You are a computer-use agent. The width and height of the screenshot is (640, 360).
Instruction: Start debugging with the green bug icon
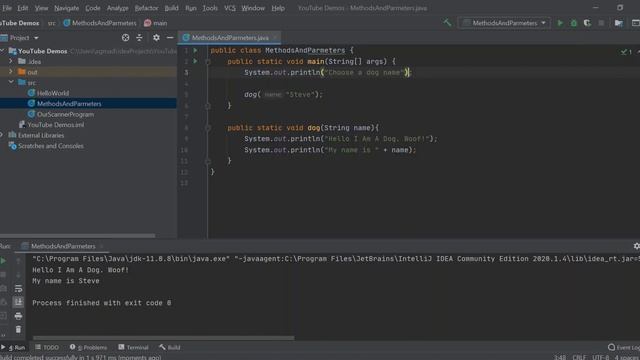tap(574, 23)
